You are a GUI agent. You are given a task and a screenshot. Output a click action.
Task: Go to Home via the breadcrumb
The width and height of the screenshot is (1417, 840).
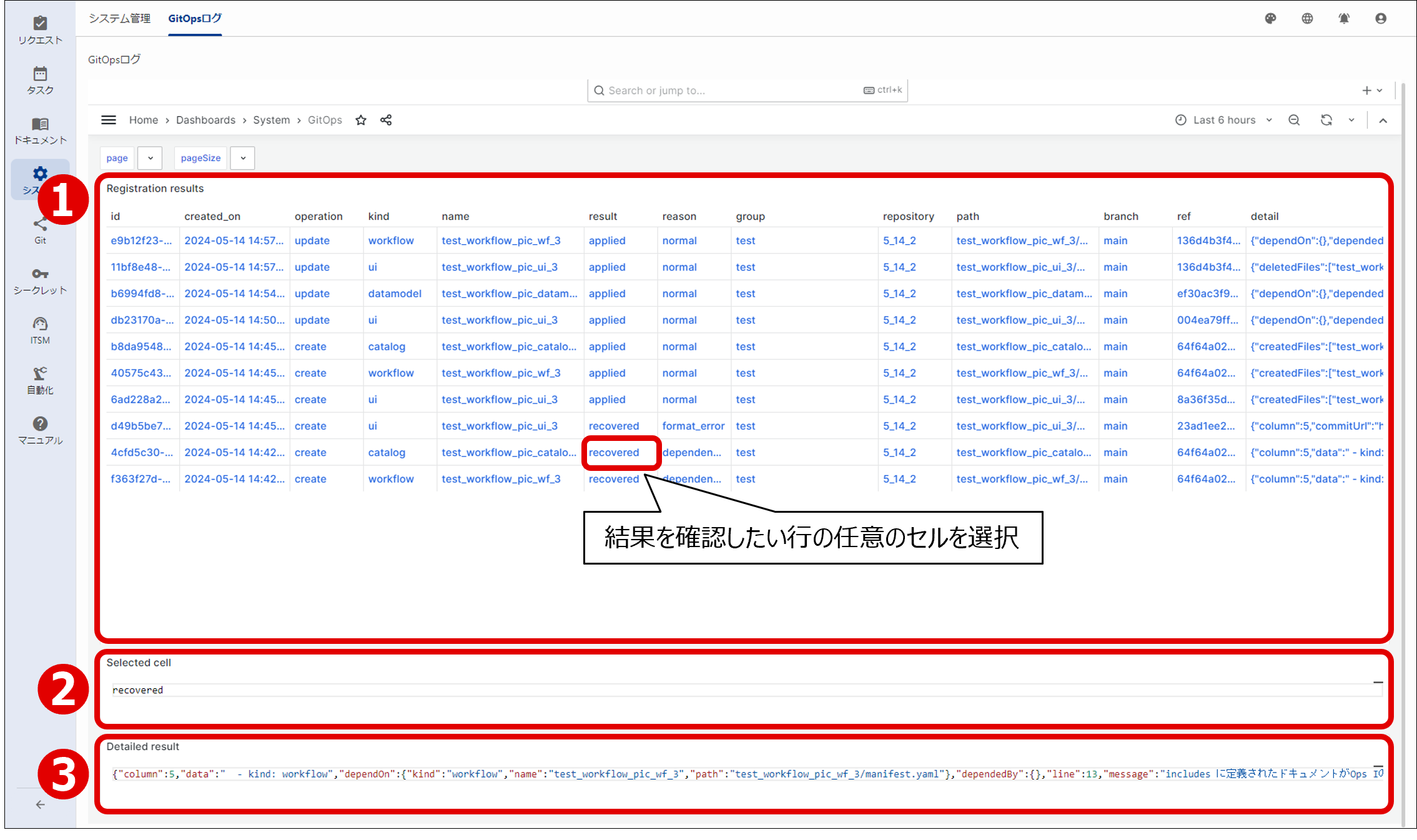pyautogui.click(x=144, y=119)
